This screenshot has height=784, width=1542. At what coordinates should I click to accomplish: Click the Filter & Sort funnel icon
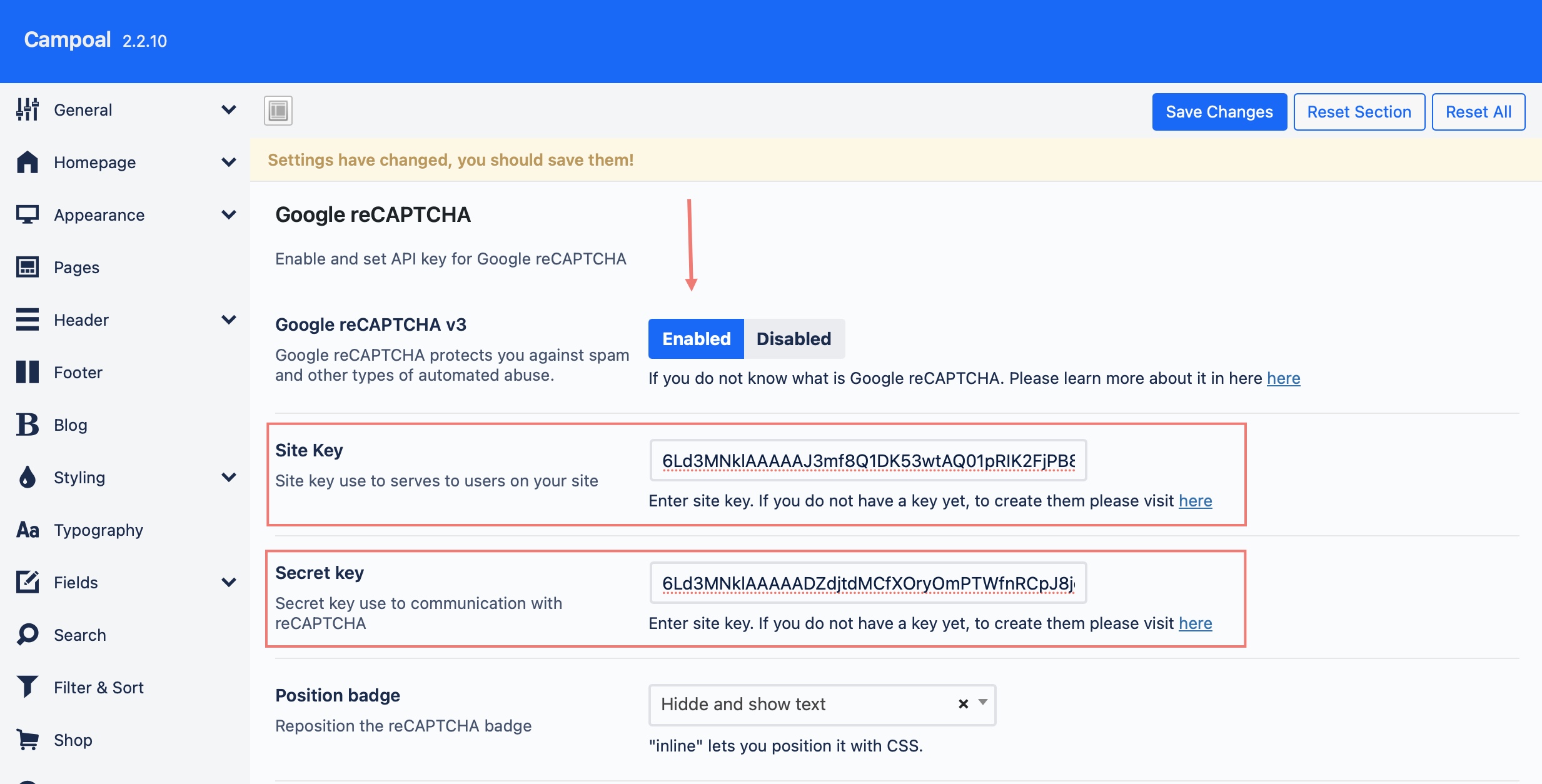(28, 687)
